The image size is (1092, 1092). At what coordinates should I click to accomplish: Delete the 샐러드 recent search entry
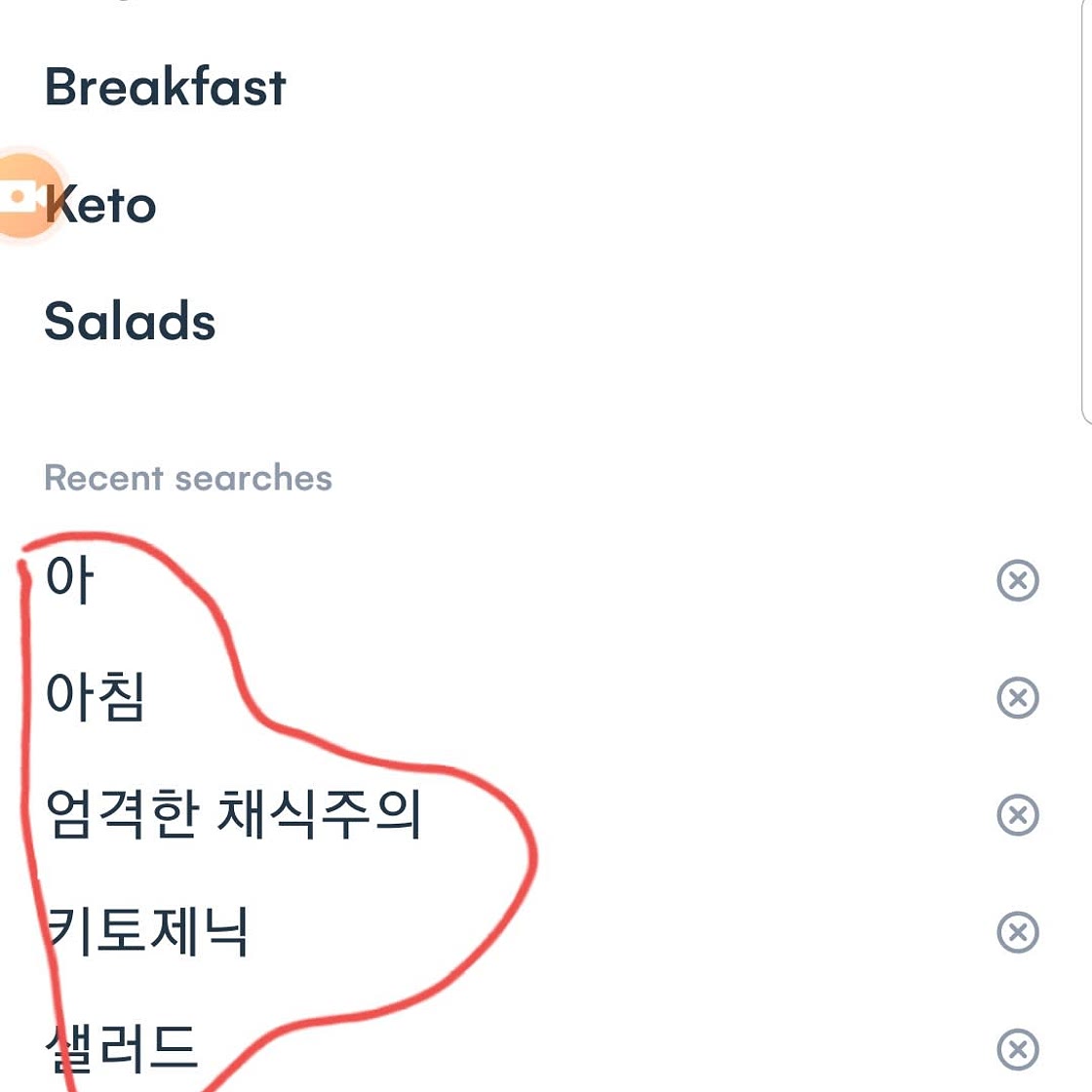[x=1017, y=1049]
